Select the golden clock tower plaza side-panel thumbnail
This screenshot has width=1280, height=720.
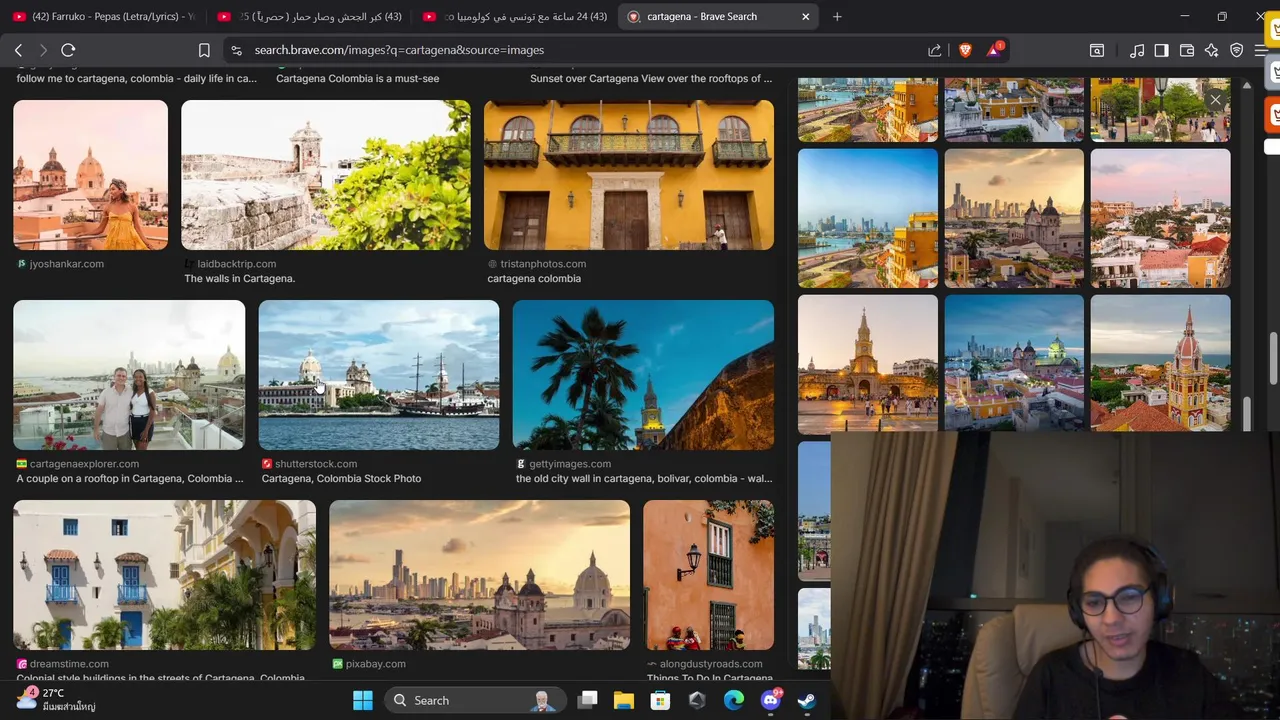click(x=868, y=364)
